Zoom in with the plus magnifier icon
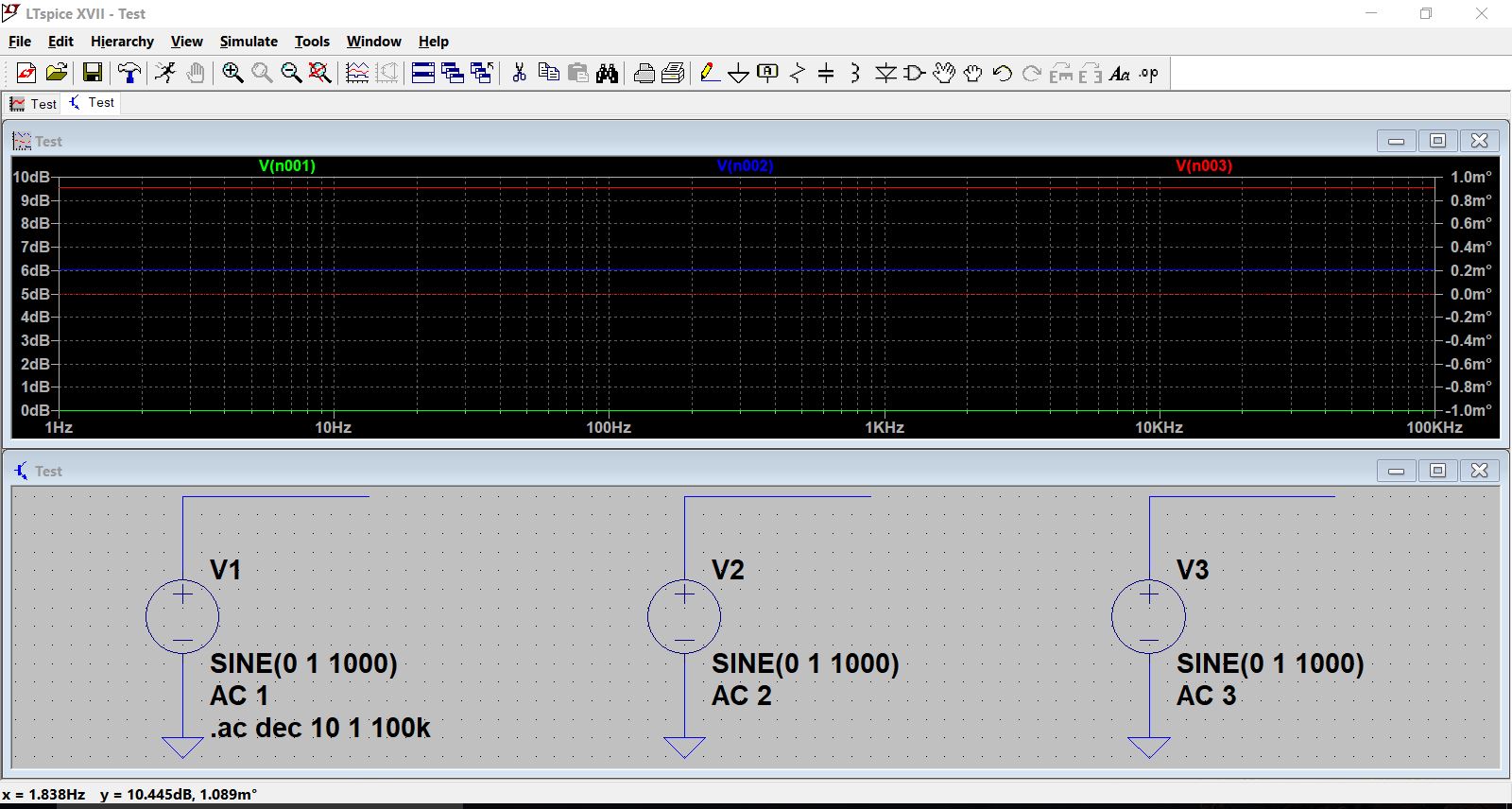 (x=232, y=73)
